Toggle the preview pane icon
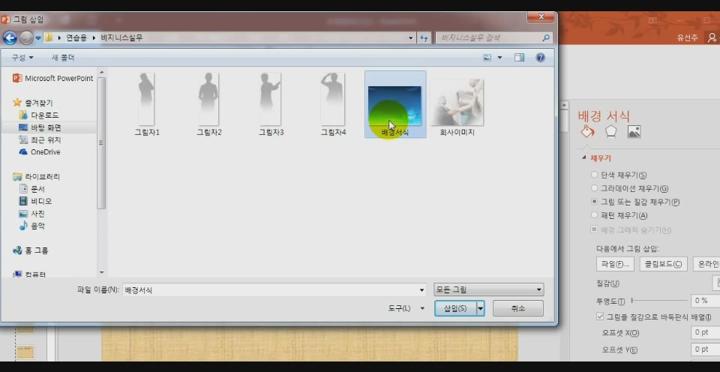Screen dimensions: 720x372 point(519,57)
